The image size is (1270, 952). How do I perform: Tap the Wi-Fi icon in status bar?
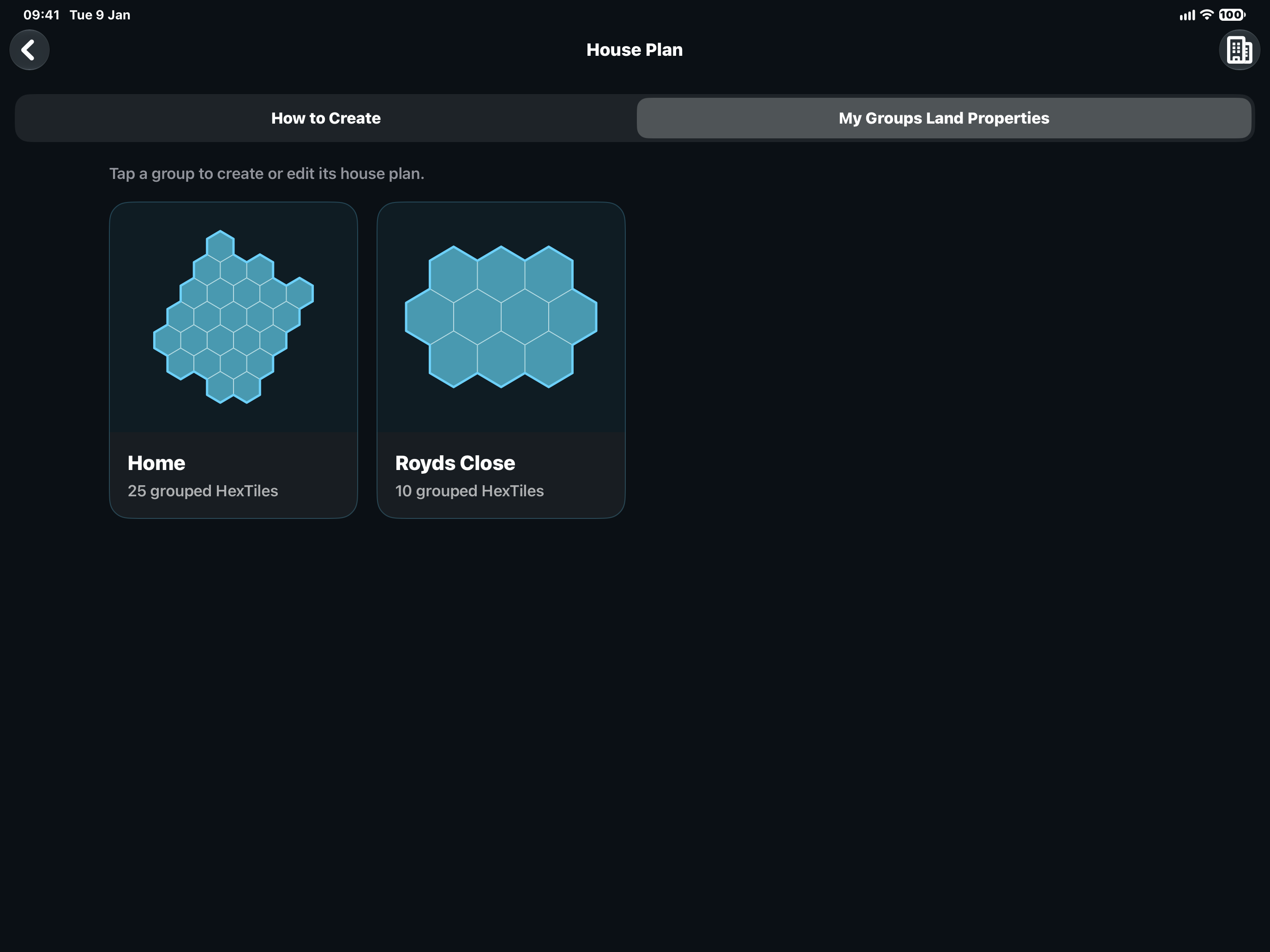(1206, 15)
